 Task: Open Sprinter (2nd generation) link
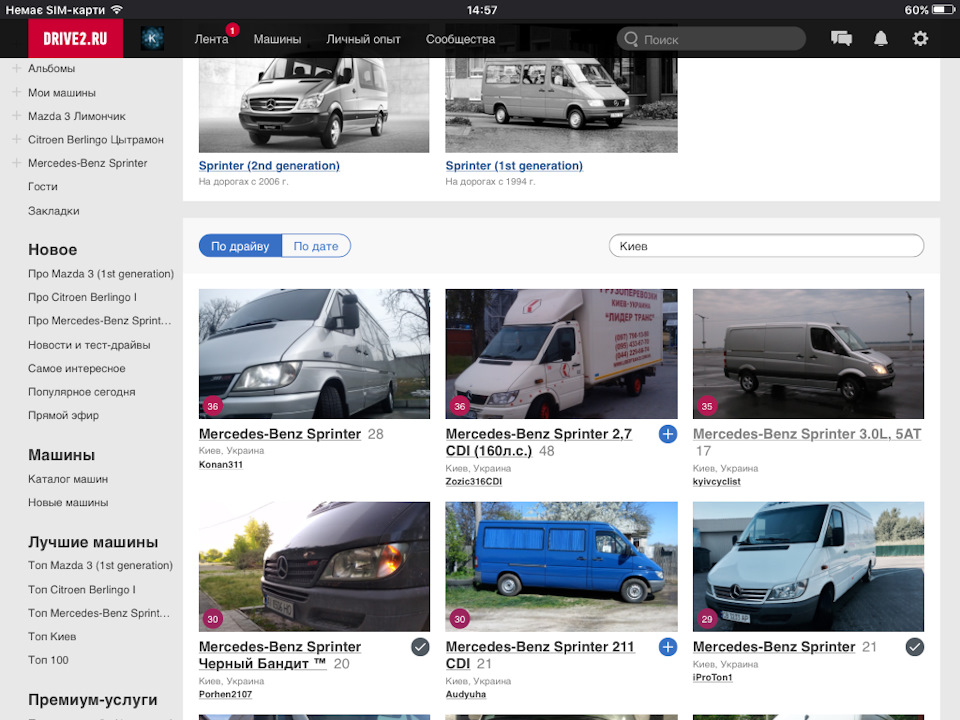(x=269, y=165)
